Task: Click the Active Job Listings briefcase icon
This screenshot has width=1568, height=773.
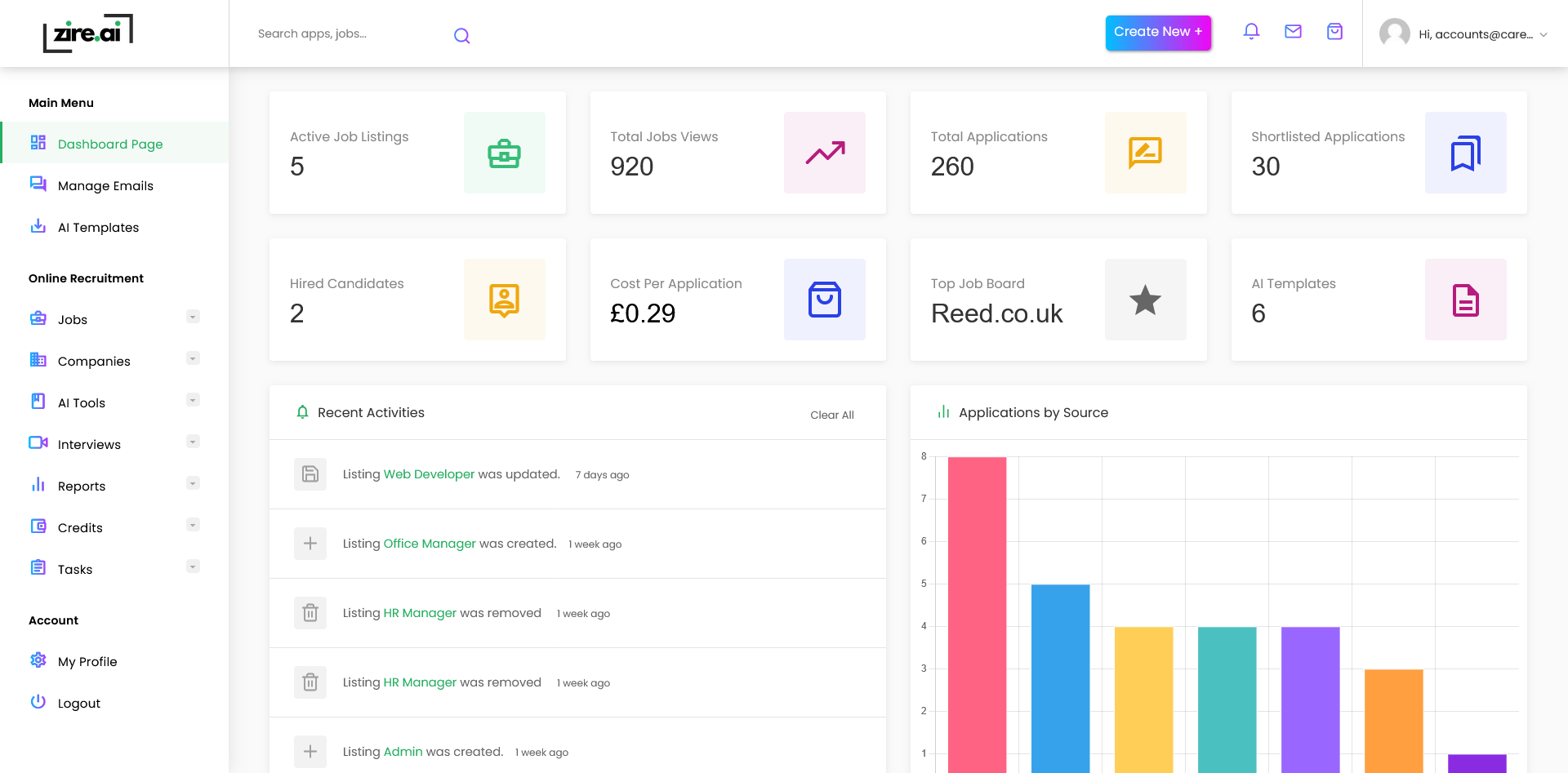Action: pos(504,153)
